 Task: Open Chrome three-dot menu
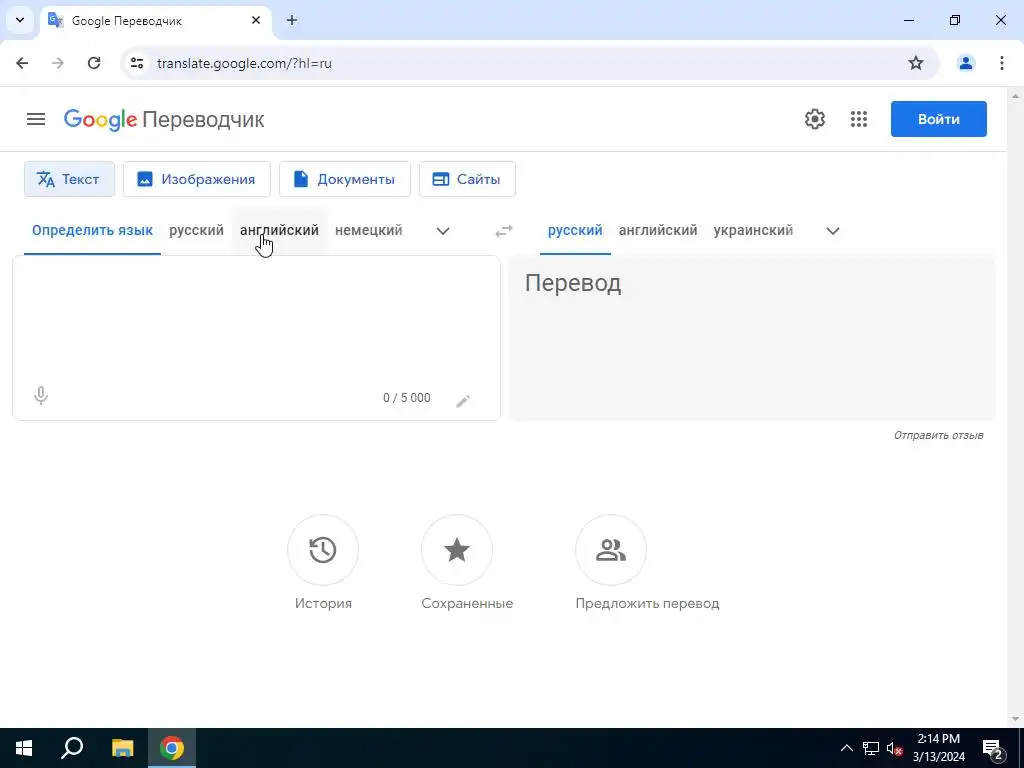pyautogui.click(x=1001, y=63)
